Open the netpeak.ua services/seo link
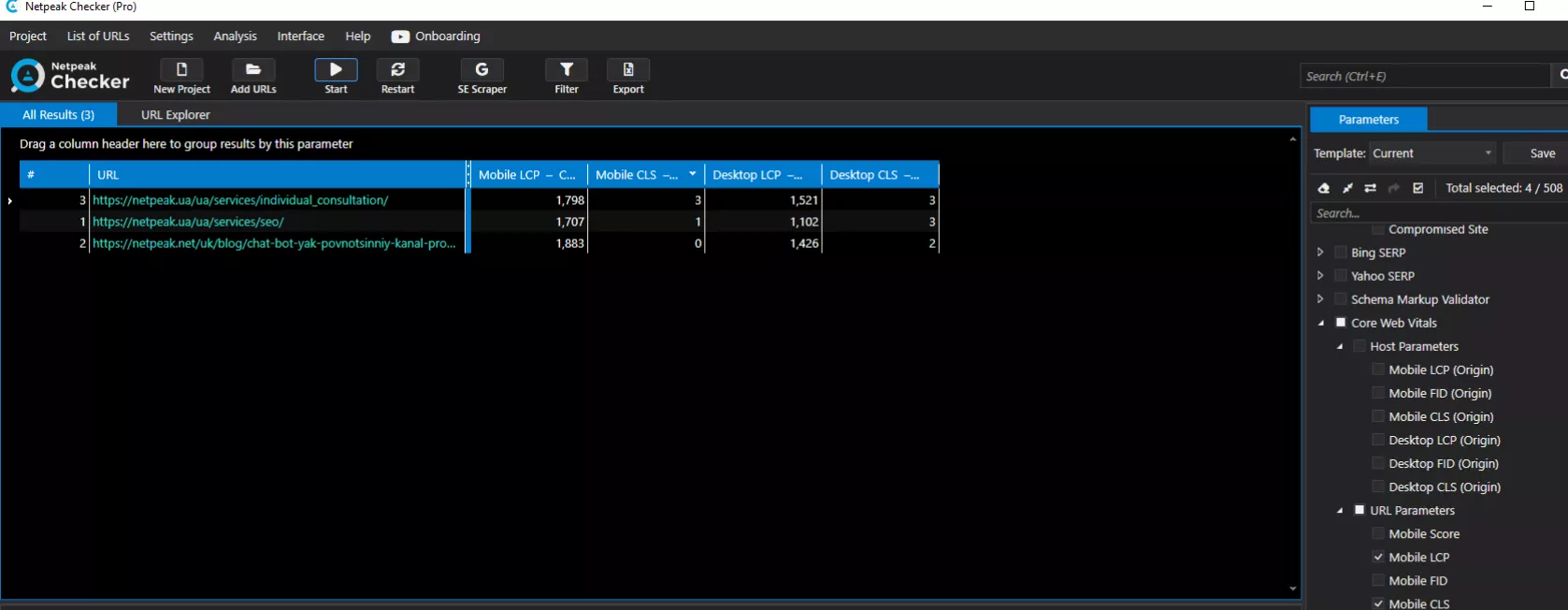The height and width of the screenshot is (610, 1568). pos(188,222)
